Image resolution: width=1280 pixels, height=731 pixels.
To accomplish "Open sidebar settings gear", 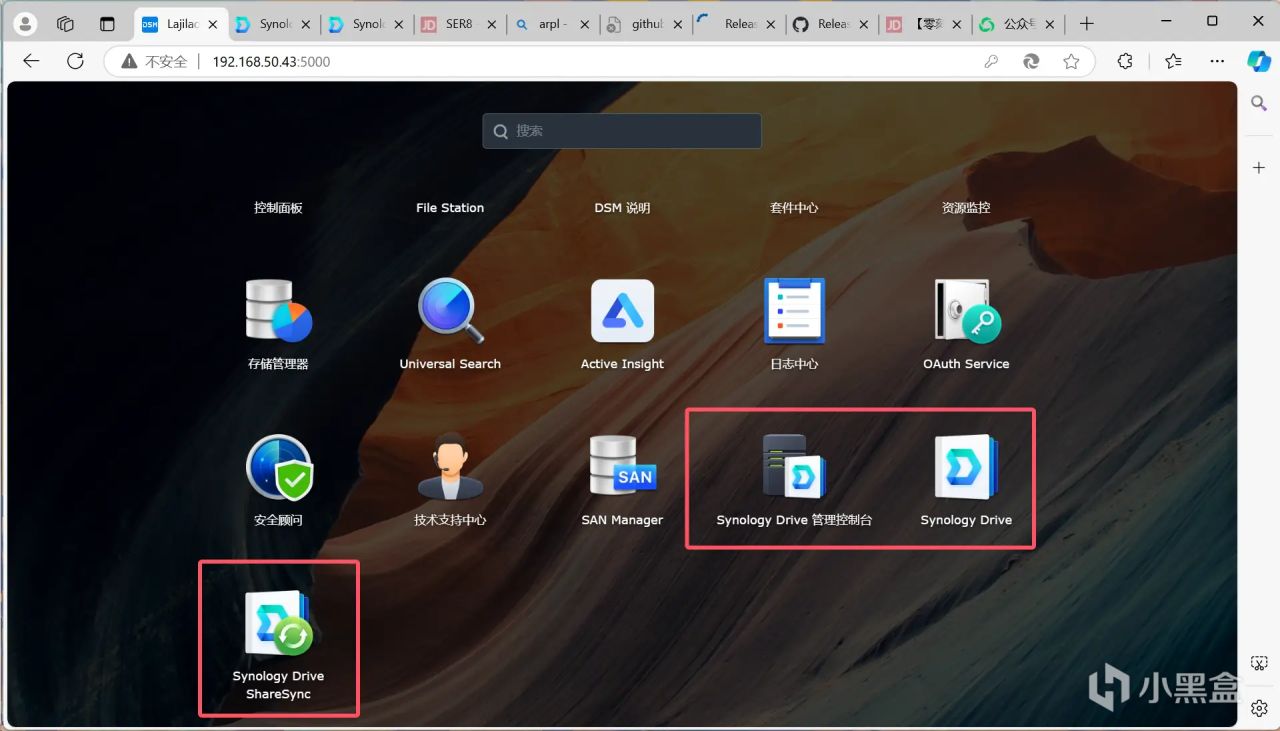I will point(1259,708).
